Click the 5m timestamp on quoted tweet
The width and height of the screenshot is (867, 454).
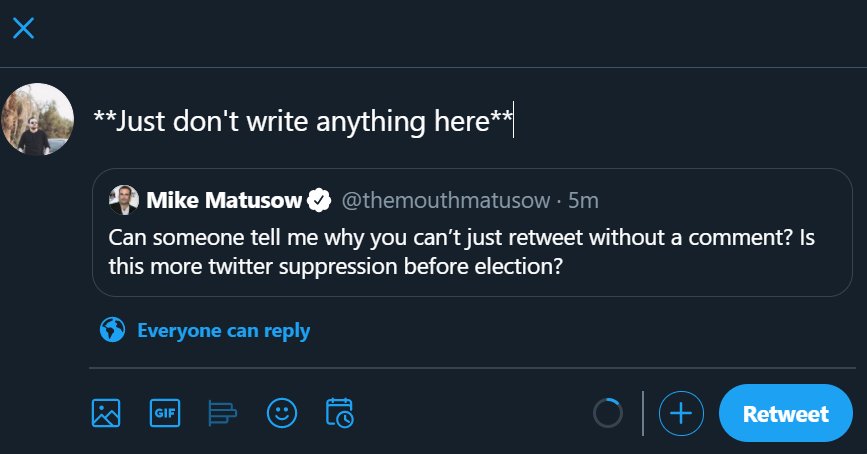point(583,201)
